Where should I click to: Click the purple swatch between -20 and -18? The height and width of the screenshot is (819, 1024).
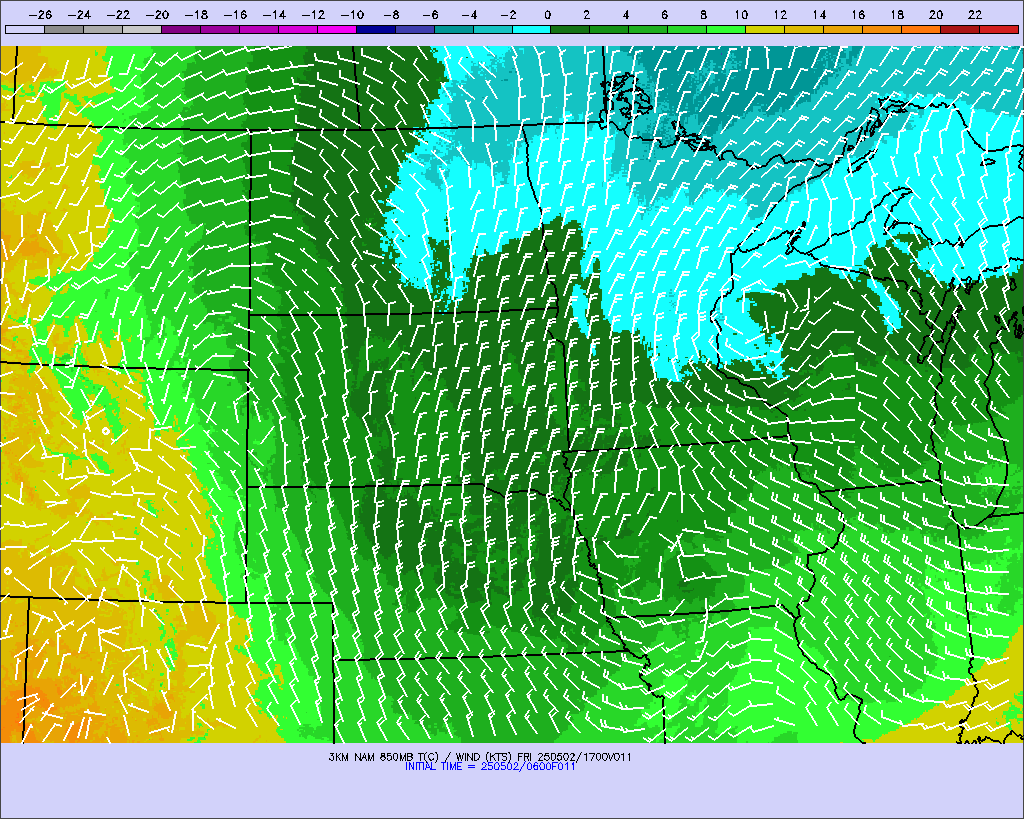(181, 29)
